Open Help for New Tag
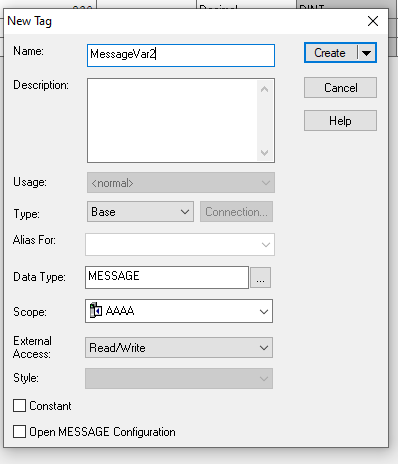This screenshot has height=464, width=398. [x=340, y=120]
